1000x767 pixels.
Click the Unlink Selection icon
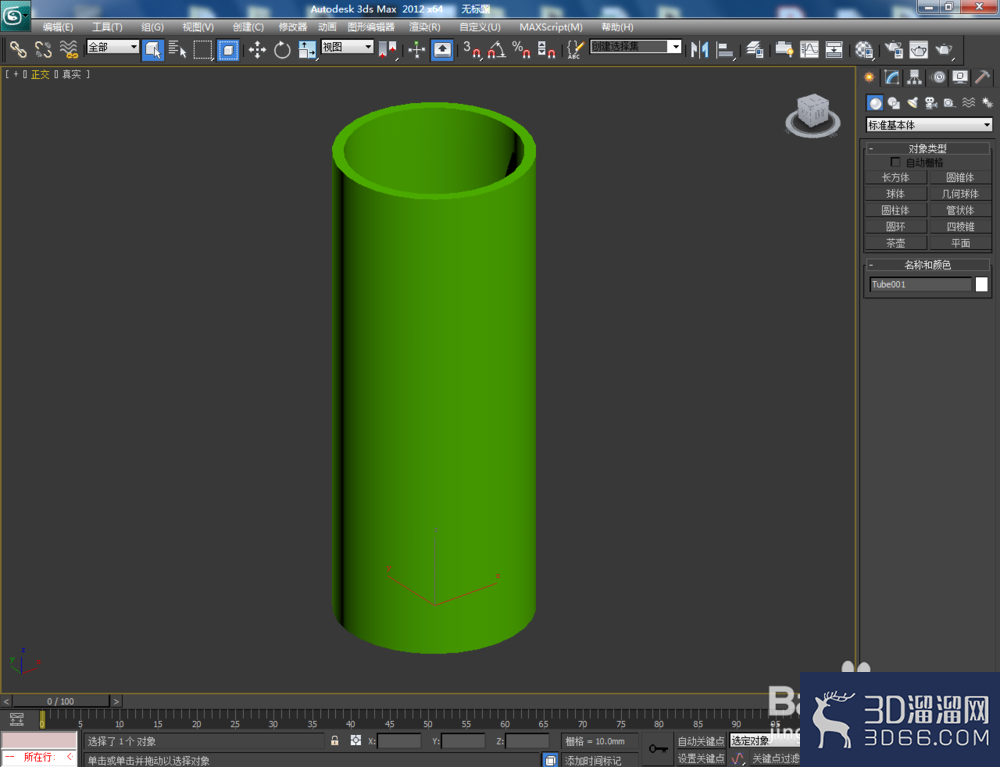(43, 49)
